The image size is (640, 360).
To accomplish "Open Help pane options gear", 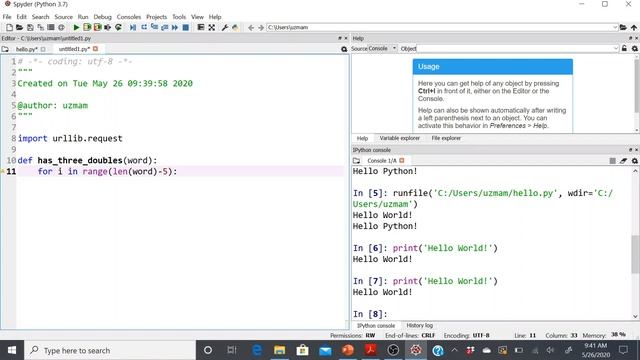I will [x=634, y=49].
